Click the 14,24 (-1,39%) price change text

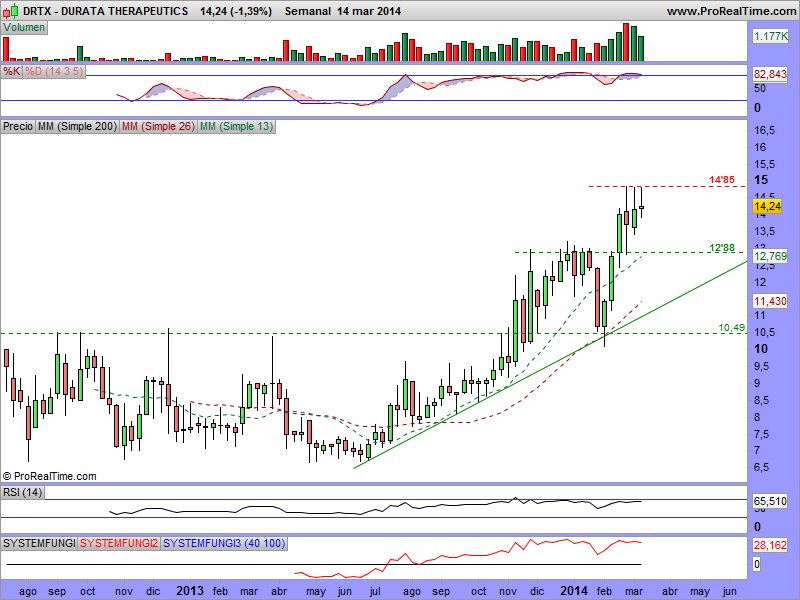tap(236, 11)
